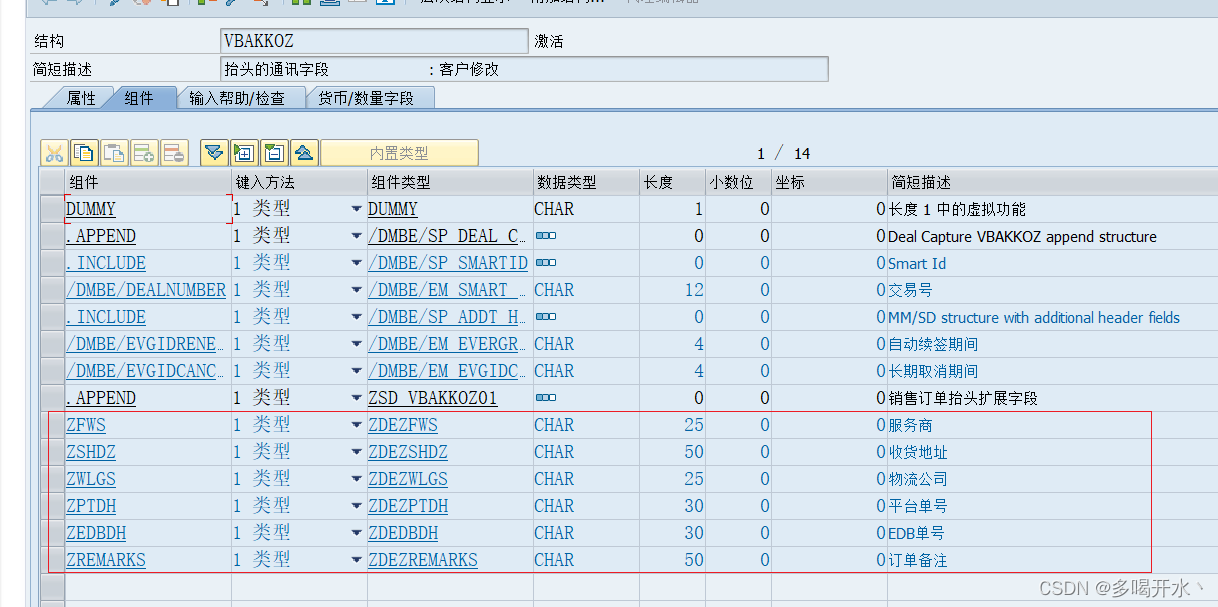
Task: Open the 键入方法 dropdown for the DUMMY row
Action: pos(356,208)
